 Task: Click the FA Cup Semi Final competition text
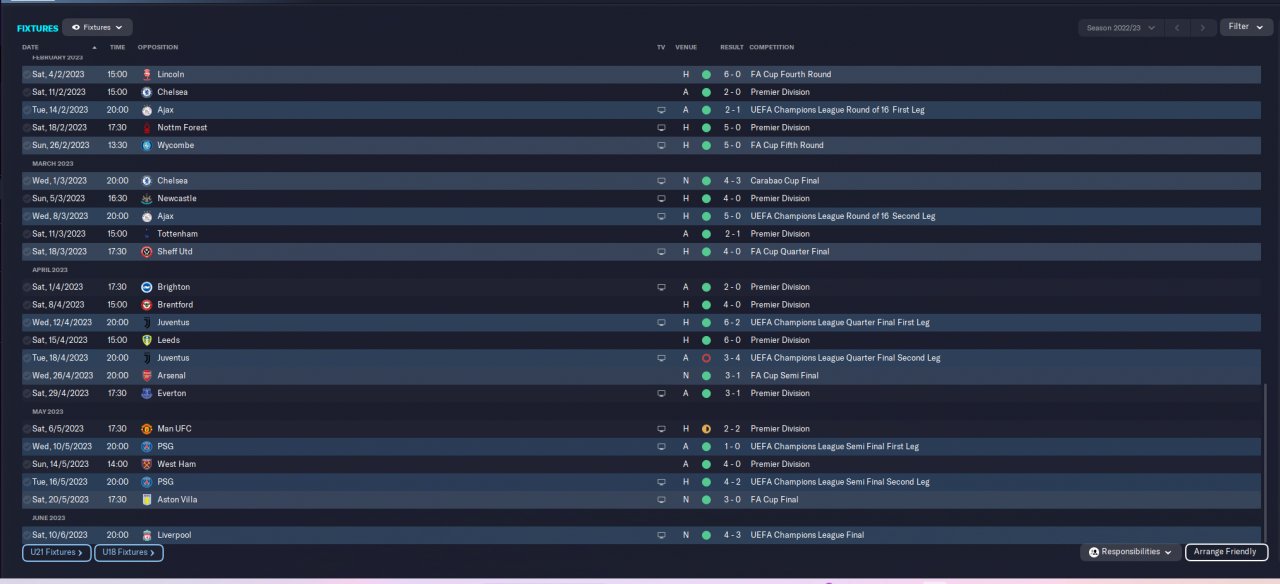tap(784, 376)
